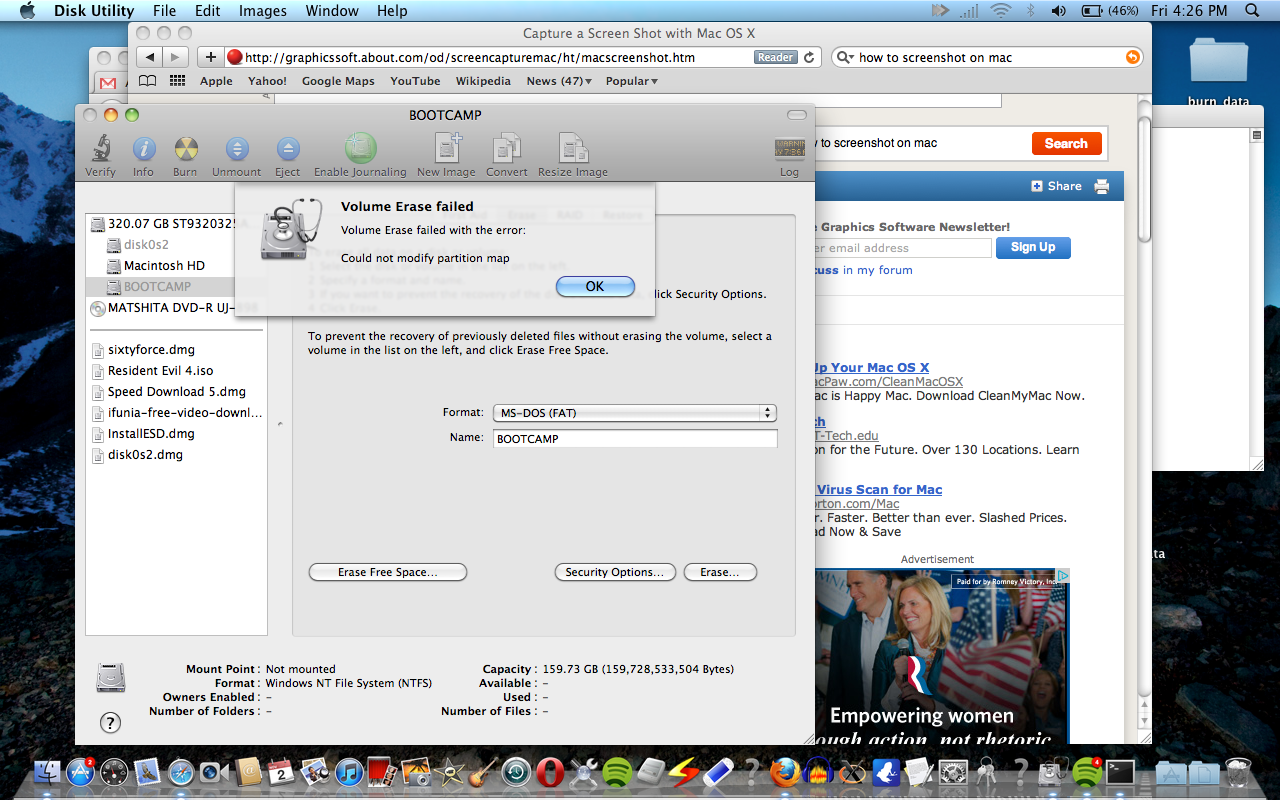Click the Unmount toolbar icon
The width and height of the screenshot is (1280, 800).
(x=237, y=149)
